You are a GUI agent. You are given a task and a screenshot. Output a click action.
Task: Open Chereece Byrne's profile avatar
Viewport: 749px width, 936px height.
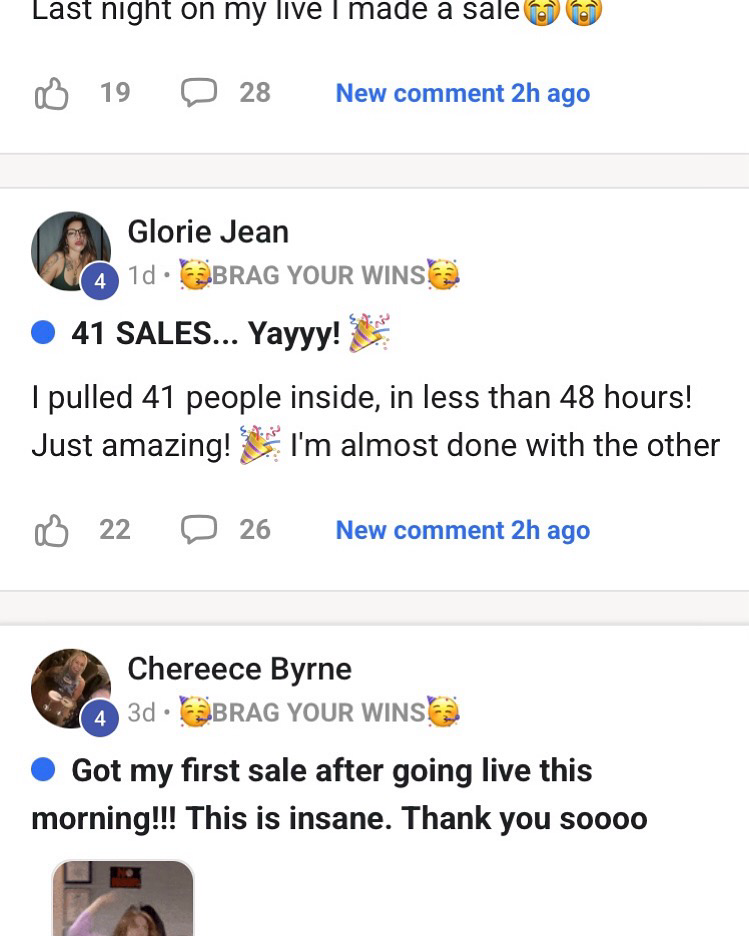pyautogui.click(x=71, y=688)
